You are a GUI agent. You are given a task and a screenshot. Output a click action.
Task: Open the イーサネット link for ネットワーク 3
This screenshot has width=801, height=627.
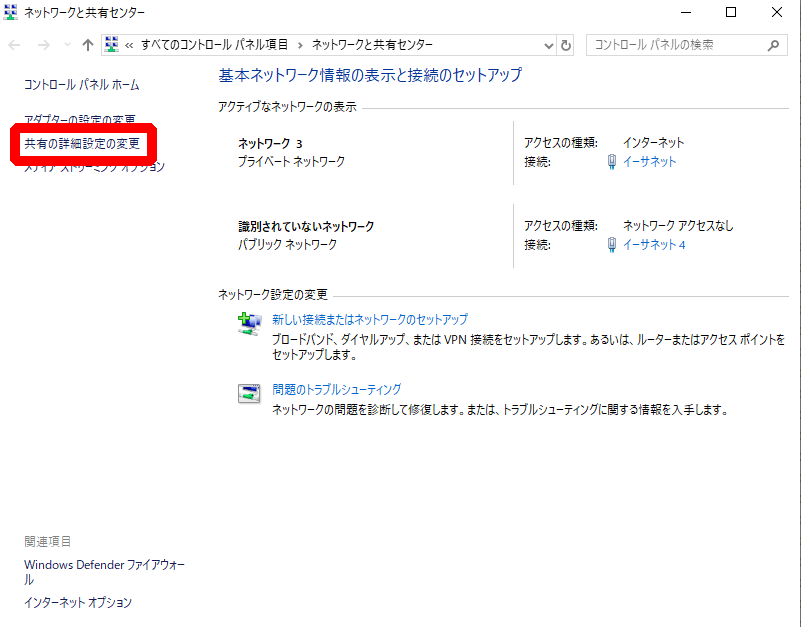click(649, 161)
